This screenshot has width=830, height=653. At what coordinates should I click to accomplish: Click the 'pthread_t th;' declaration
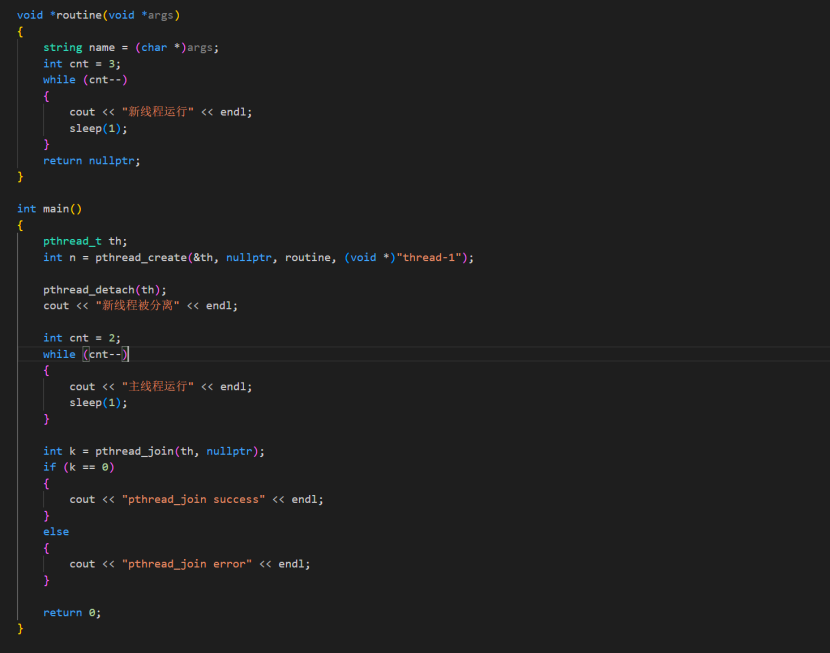85,241
